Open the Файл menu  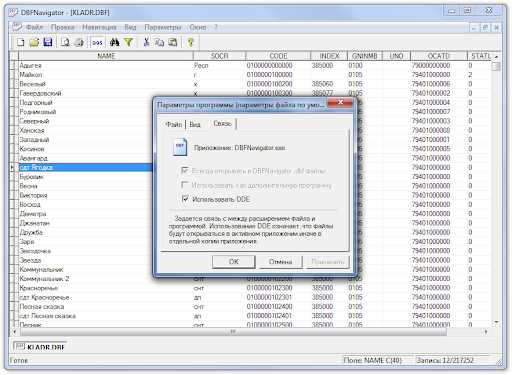click(x=34, y=27)
